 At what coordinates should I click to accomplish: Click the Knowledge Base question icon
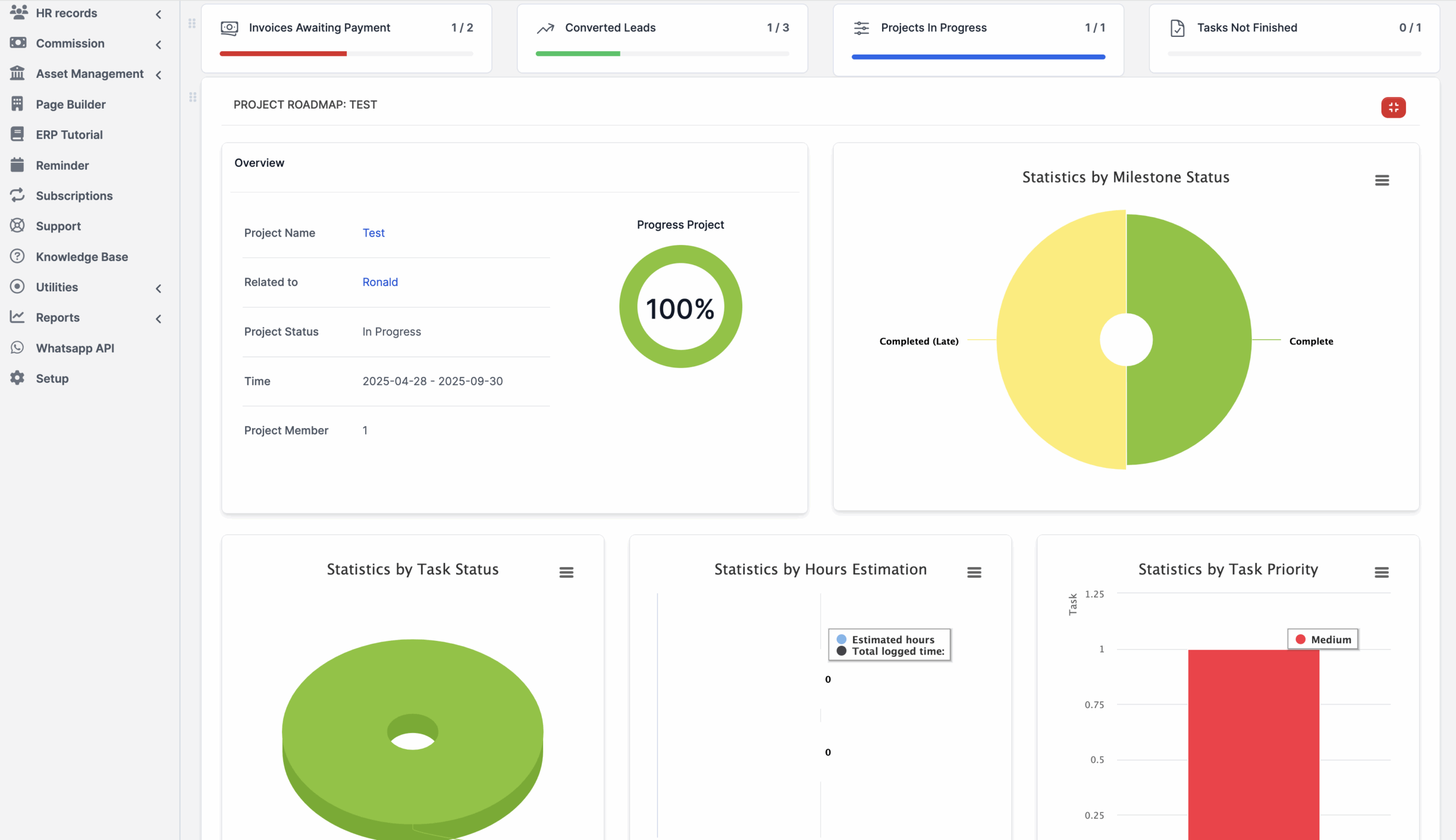17,256
